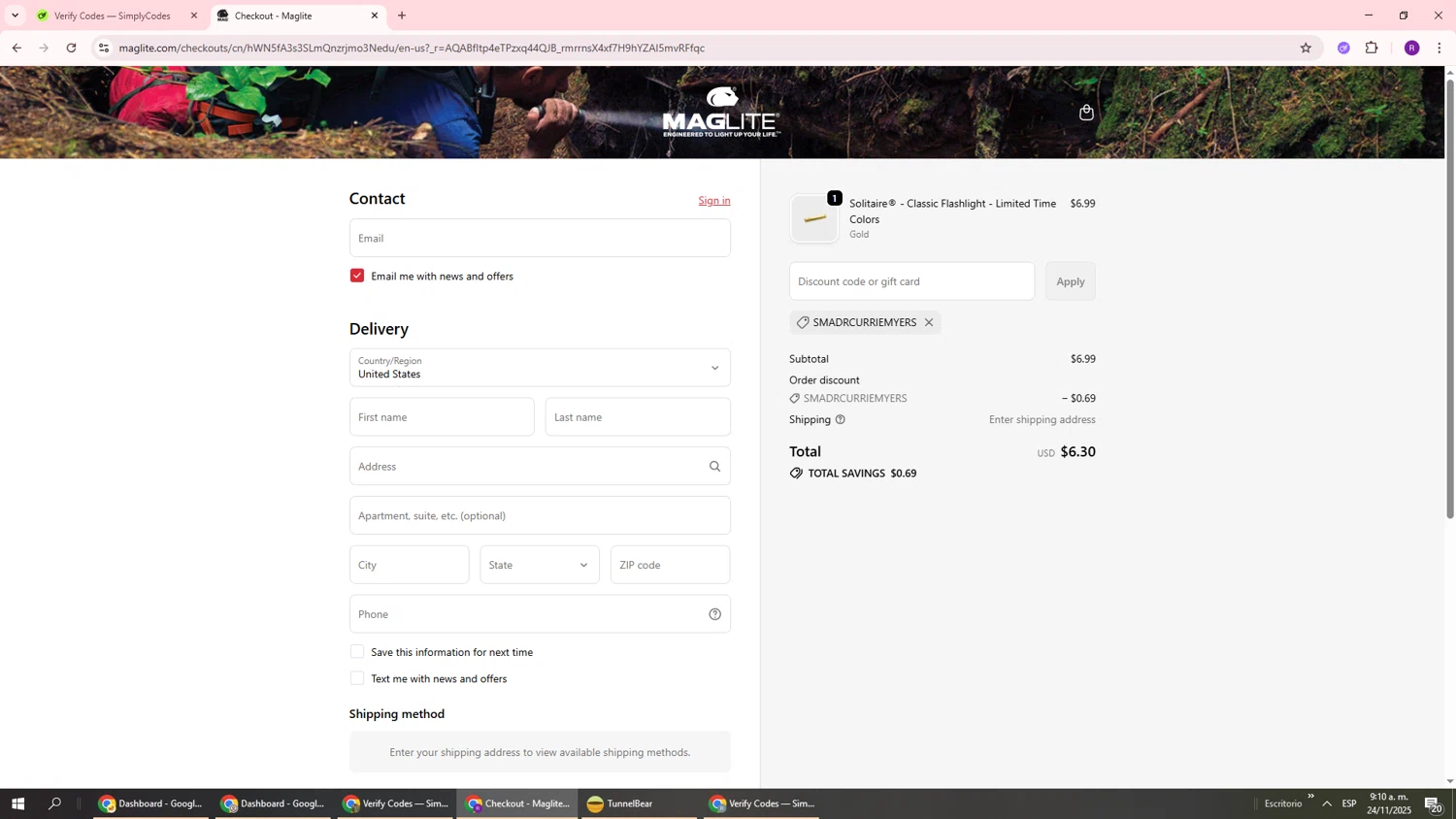1456x819 pixels.
Task: Open second Dashboard - Google taskbar window
Action: point(274,803)
